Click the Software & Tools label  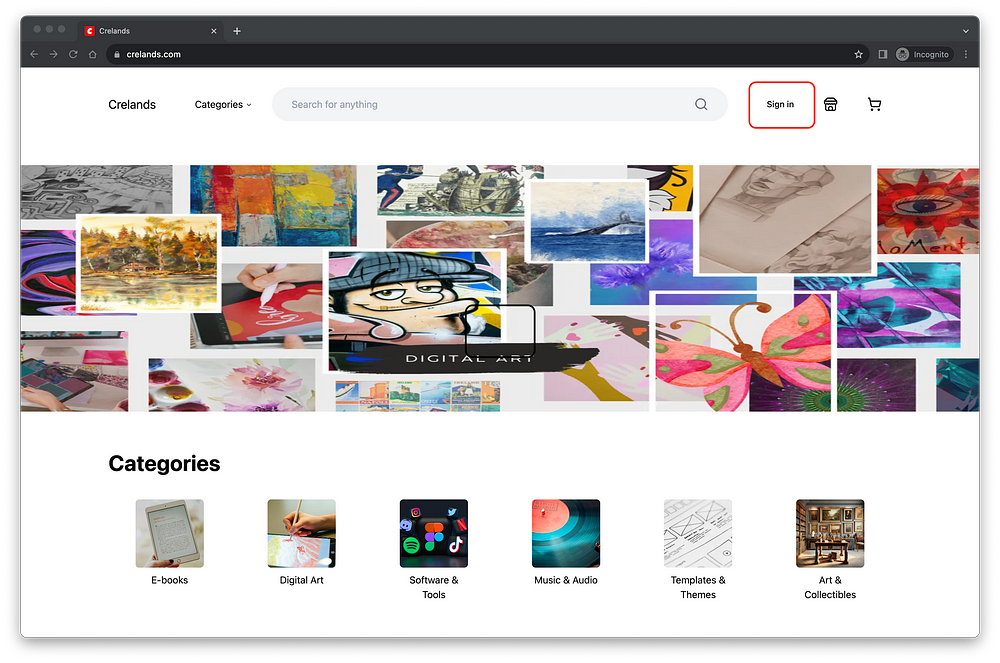[434, 587]
